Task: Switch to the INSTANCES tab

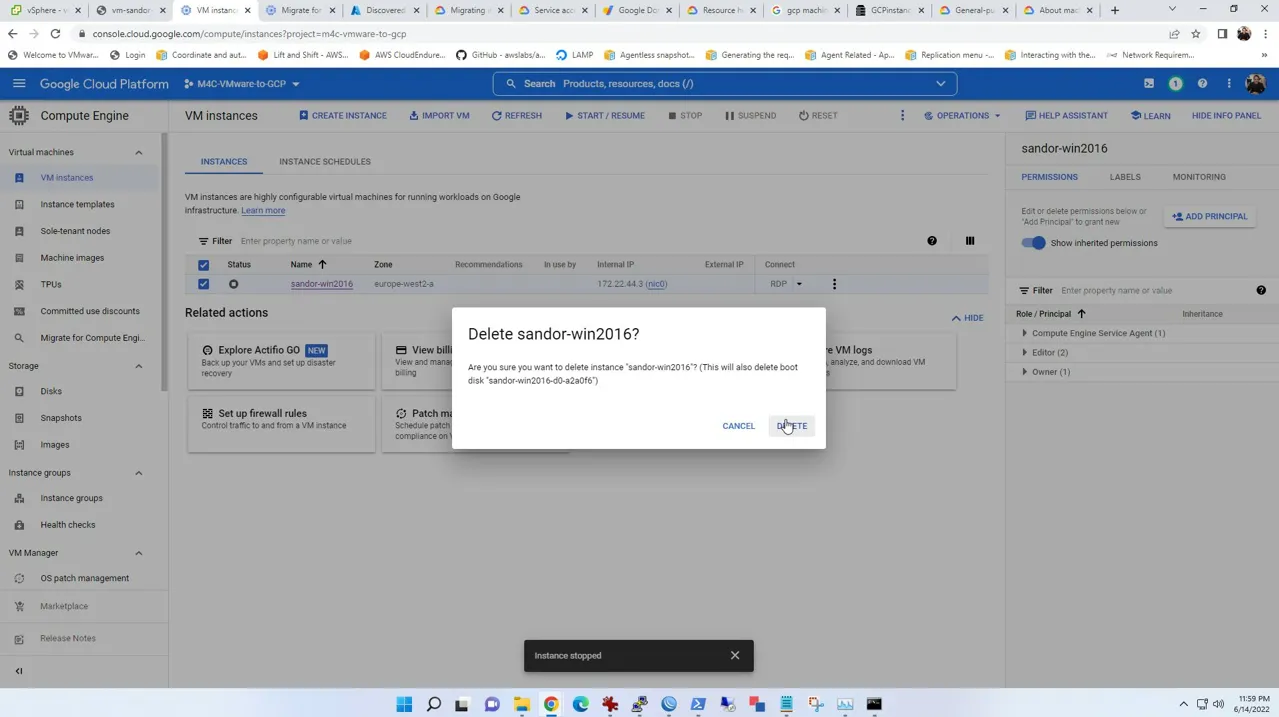Action: pyautogui.click(x=224, y=161)
